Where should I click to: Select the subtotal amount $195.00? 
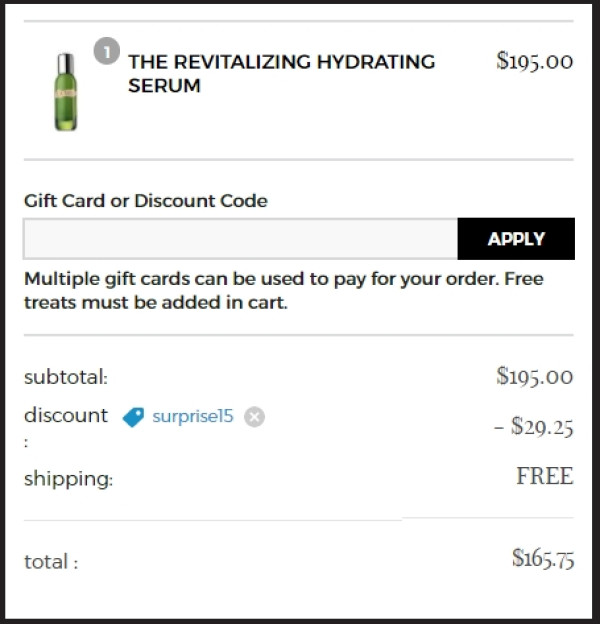point(535,376)
